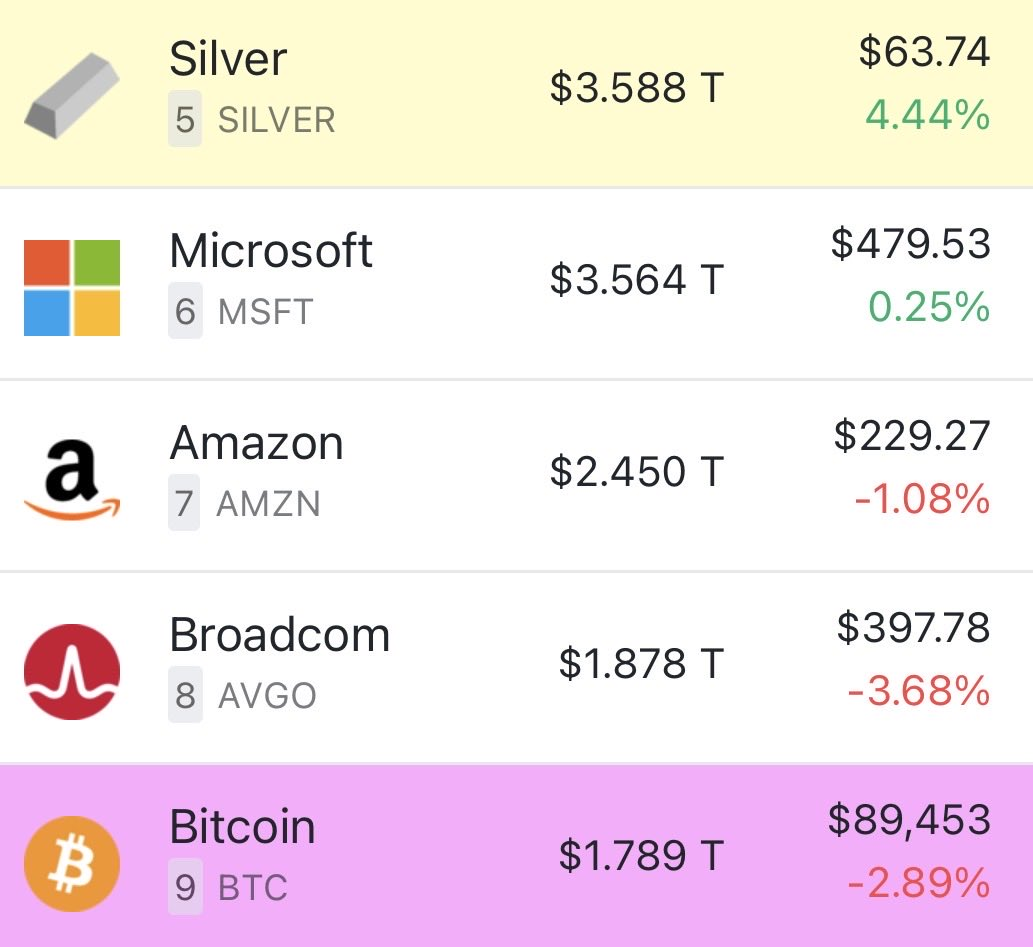Click the Microsoft four-color logo
1033x947 pixels.
[x=72, y=288]
